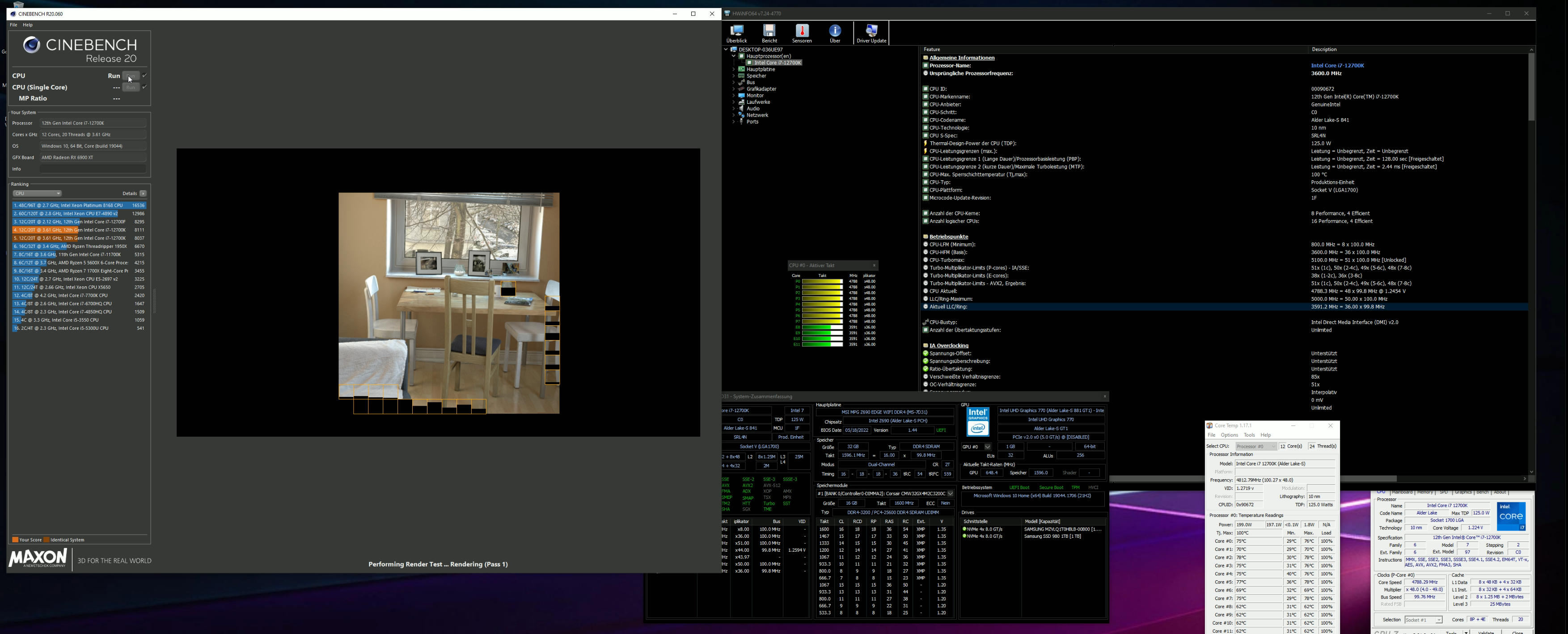The height and width of the screenshot is (634, 1568).
Task: Click Details arrow button in Ranking
Action: point(143,194)
